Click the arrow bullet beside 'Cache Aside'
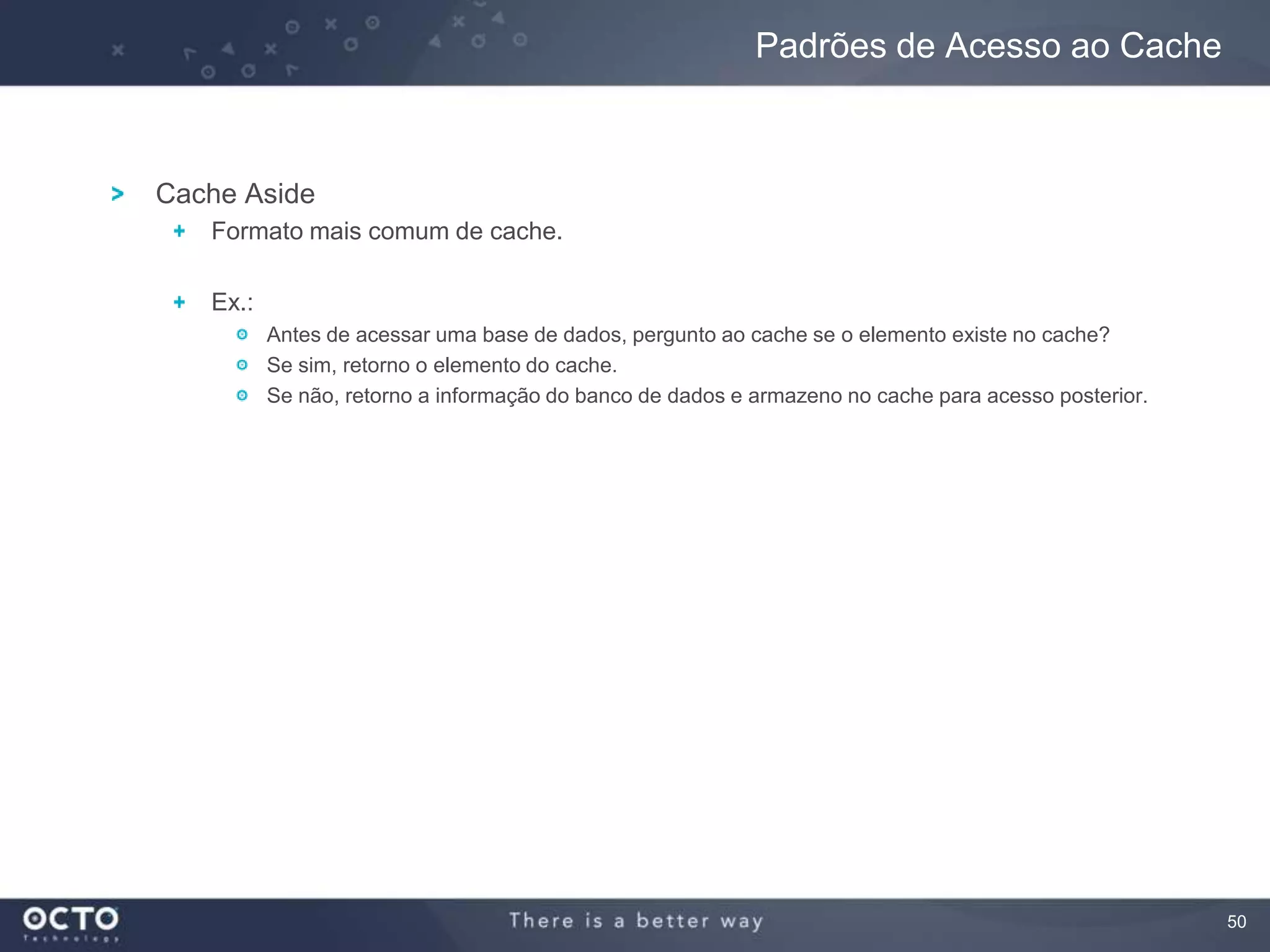This screenshot has height=952, width=1270. (x=117, y=194)
